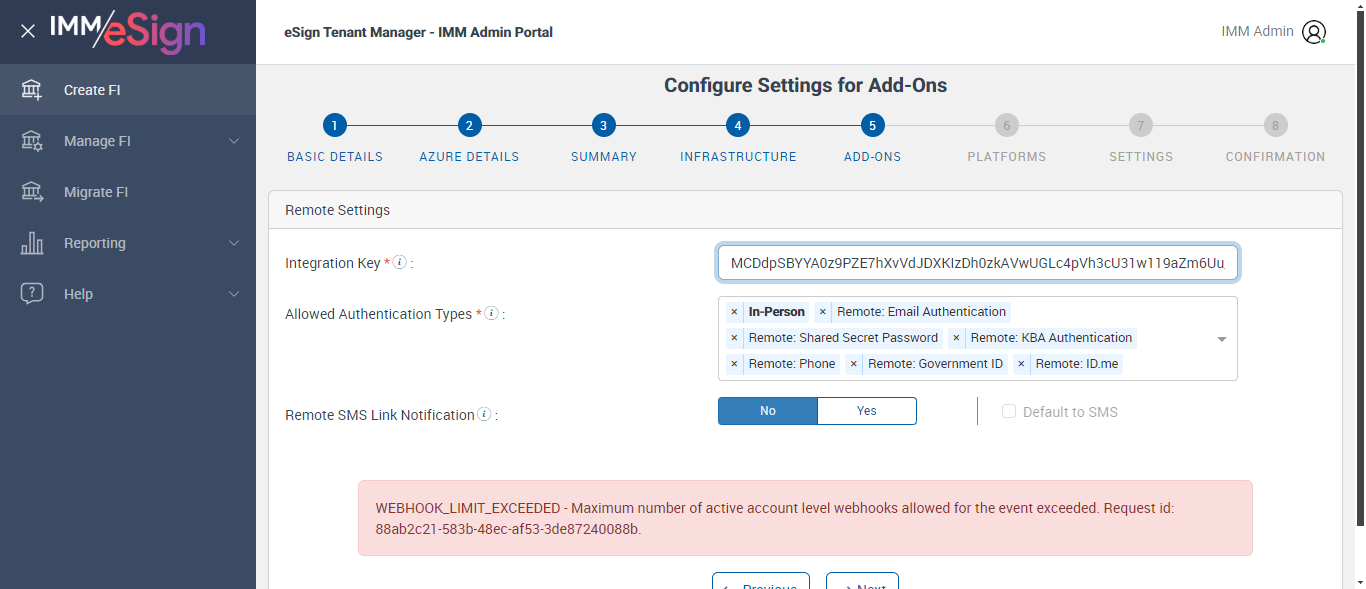
Task: Go to step 4 Infrastructure
Action: coord(737,126)
